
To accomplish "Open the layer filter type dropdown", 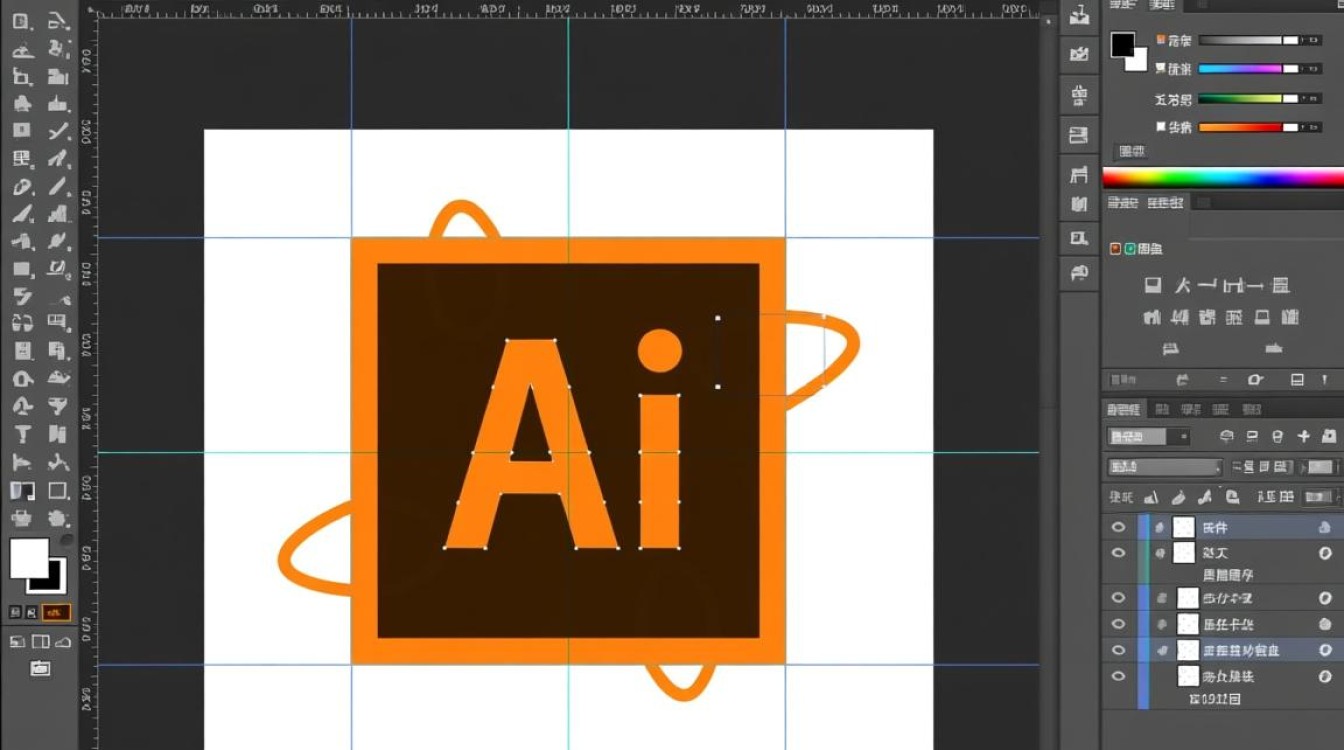I will (x=1148, y=437).
